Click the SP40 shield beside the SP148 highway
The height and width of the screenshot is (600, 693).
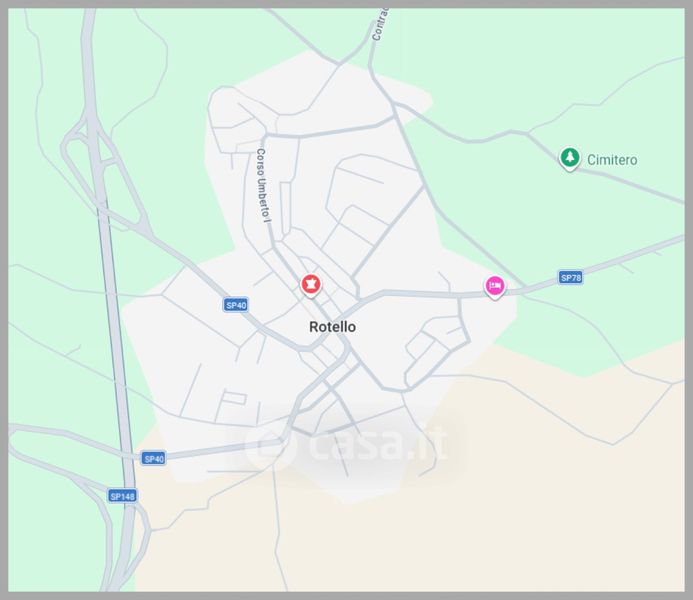pyautogui.click(x=154, y=459)
